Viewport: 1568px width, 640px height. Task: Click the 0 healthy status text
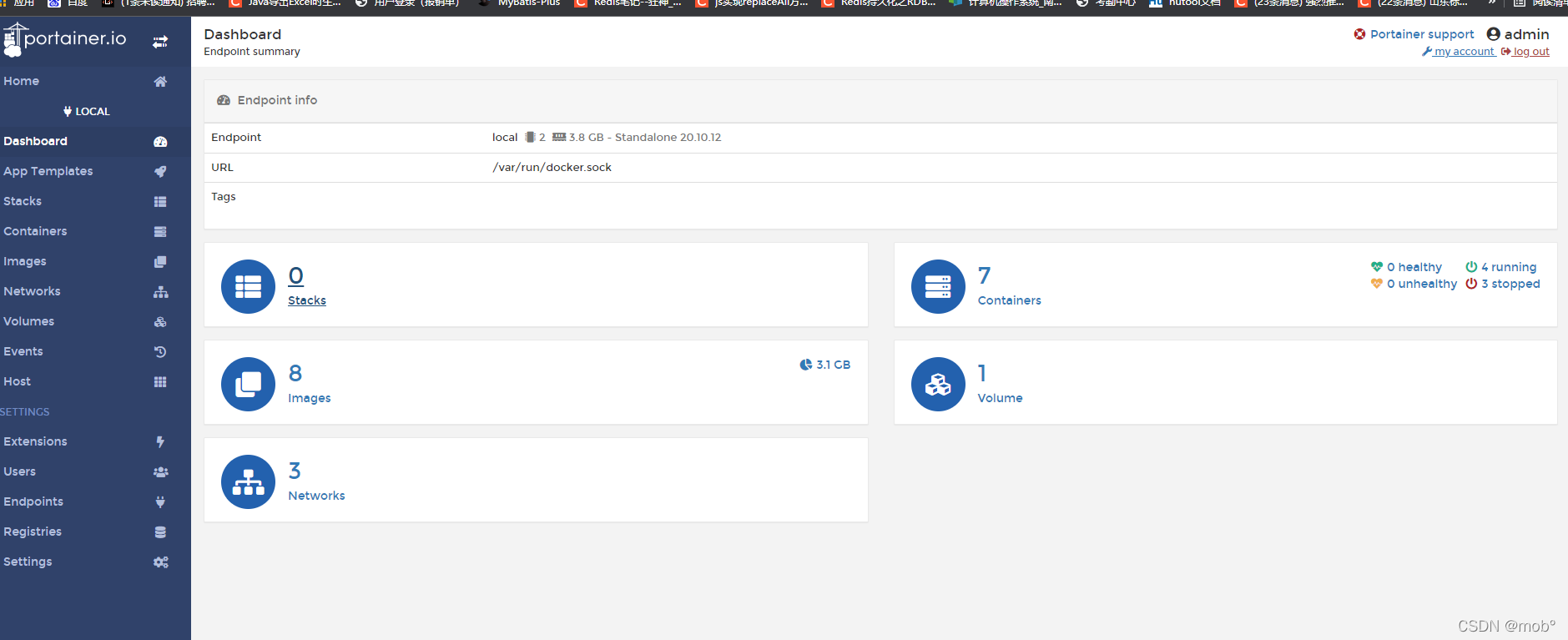coord(1414,267)
